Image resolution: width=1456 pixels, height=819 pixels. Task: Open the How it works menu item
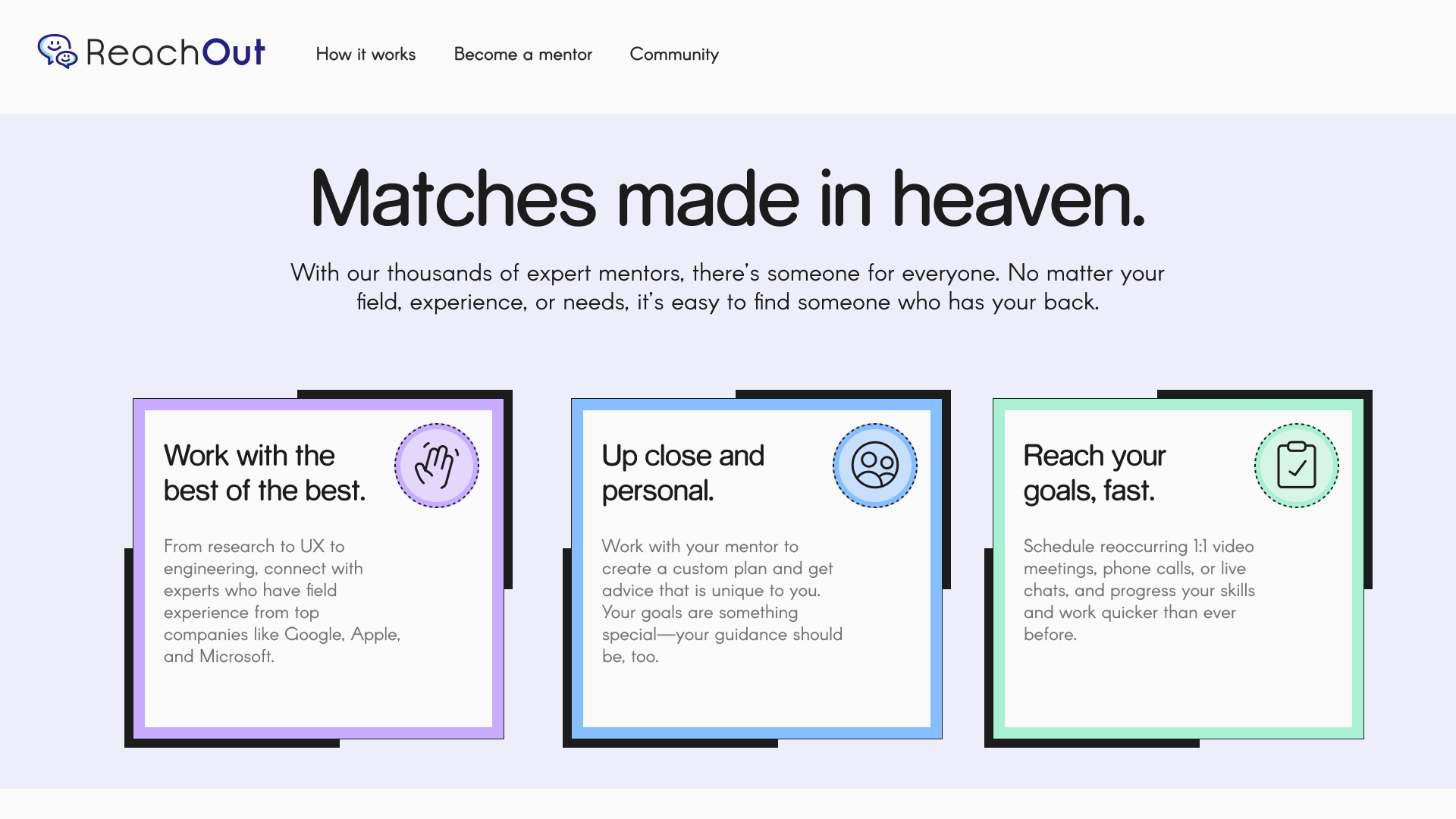[x=366, y=55]
